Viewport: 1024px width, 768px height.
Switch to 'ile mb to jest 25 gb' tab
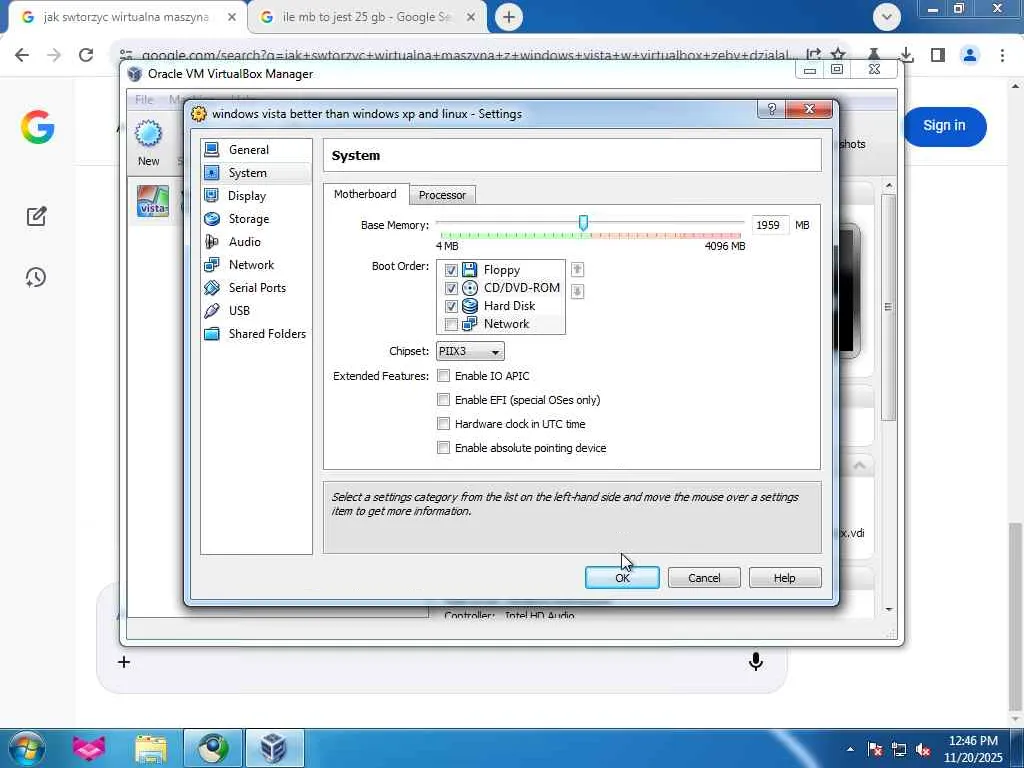tap(366, 18)
